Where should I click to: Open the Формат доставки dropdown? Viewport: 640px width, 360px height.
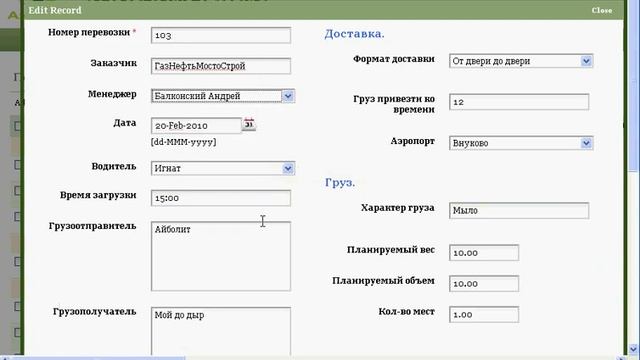[586, 61]
